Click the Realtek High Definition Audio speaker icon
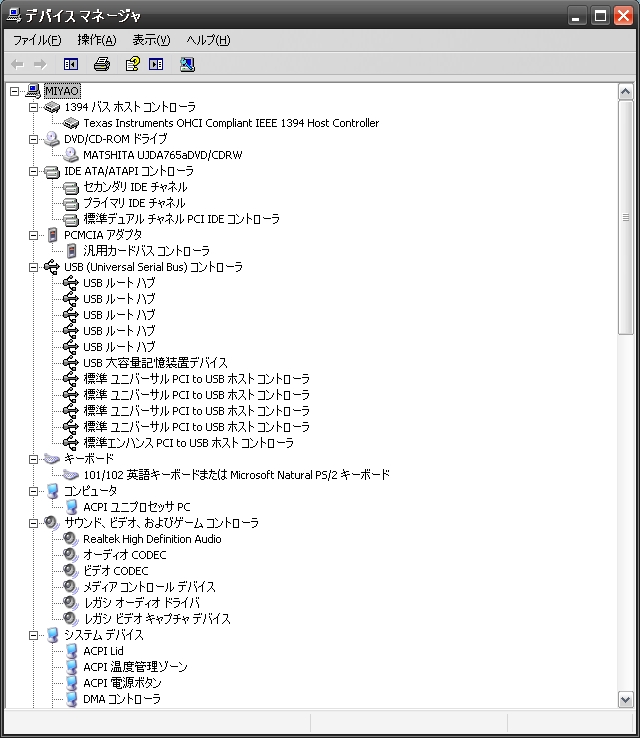Image resolution: width=640 pixels, height=738 pixels. click(71, 539)
